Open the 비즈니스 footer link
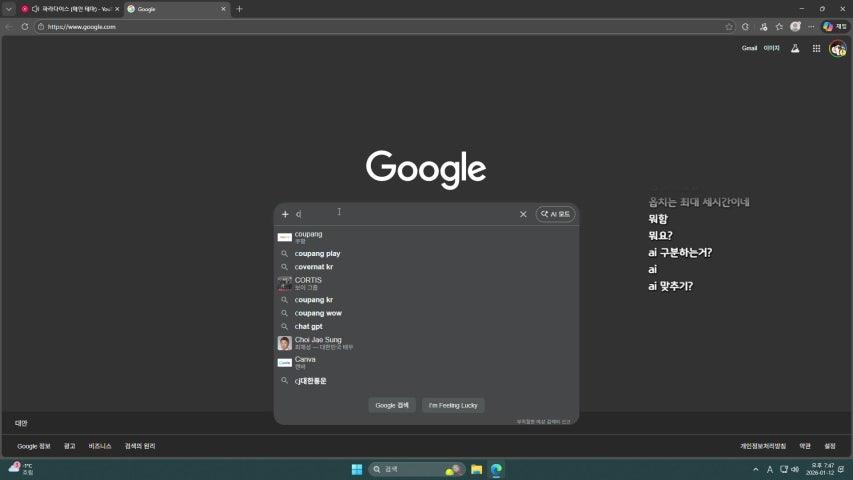853x480 pixels. tap(100, 446)
